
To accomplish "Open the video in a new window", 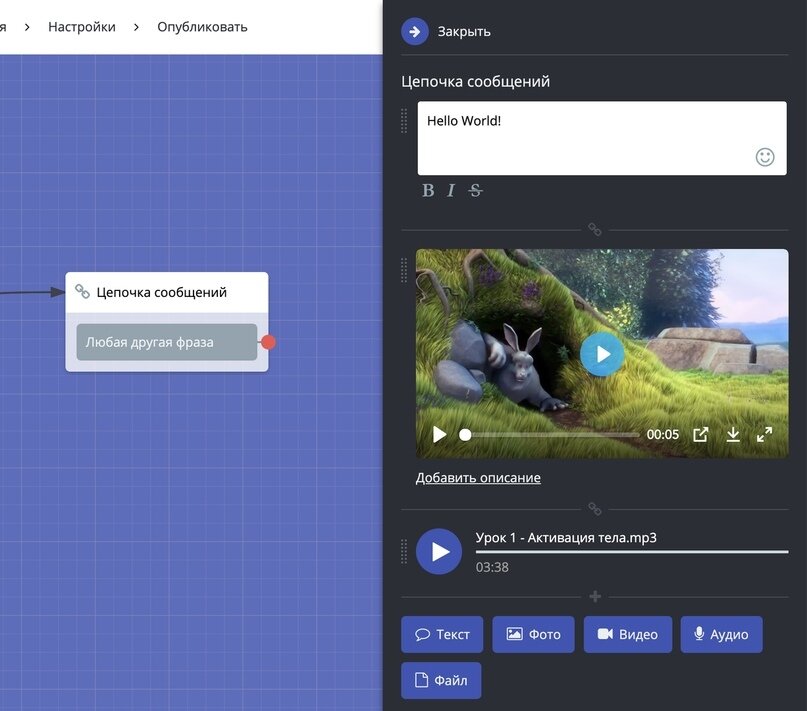I will click(700, 435).
